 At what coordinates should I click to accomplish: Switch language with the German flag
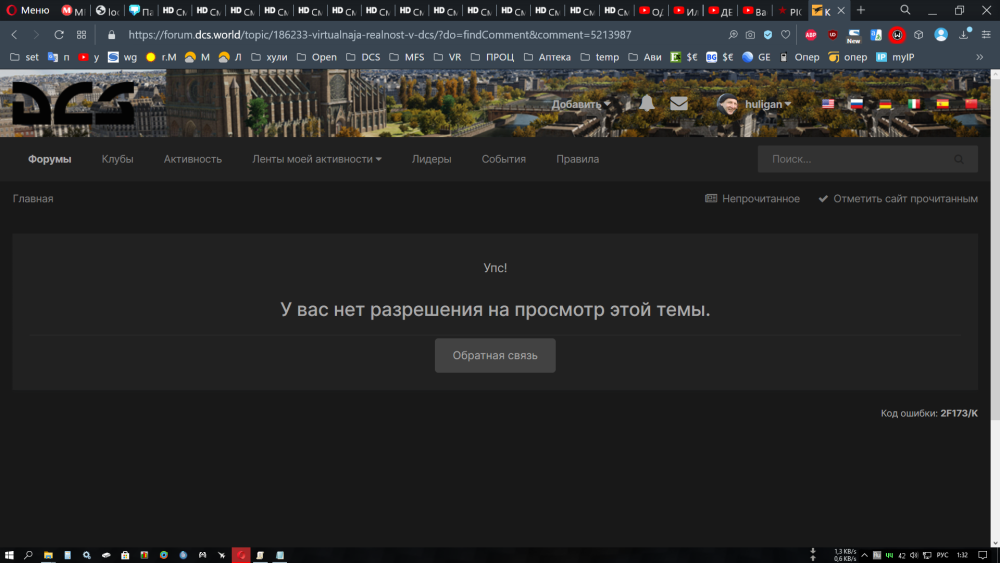pos(885,103)
